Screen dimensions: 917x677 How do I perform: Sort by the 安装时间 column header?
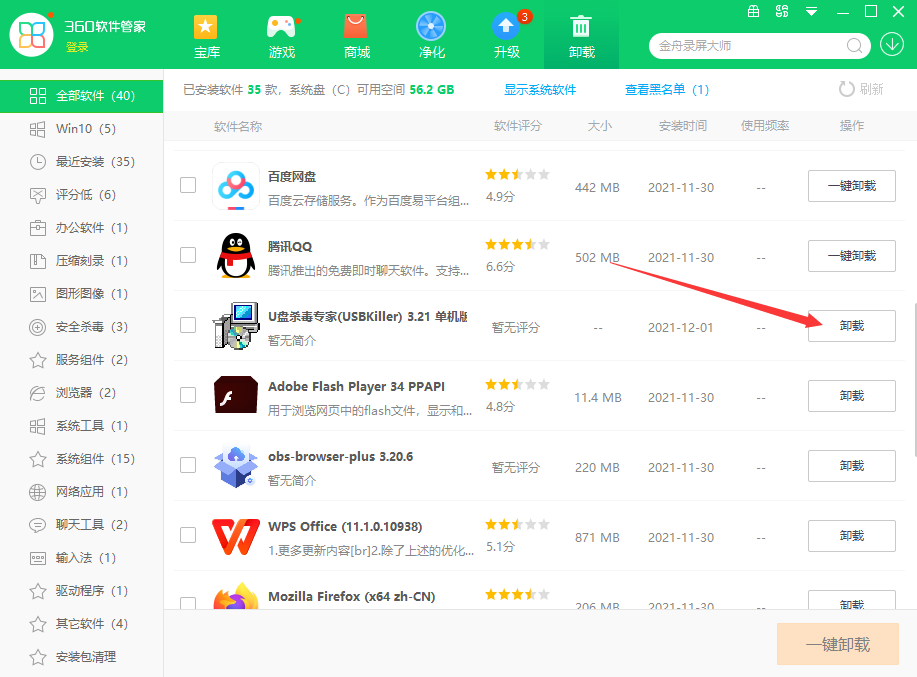(682, 126)
